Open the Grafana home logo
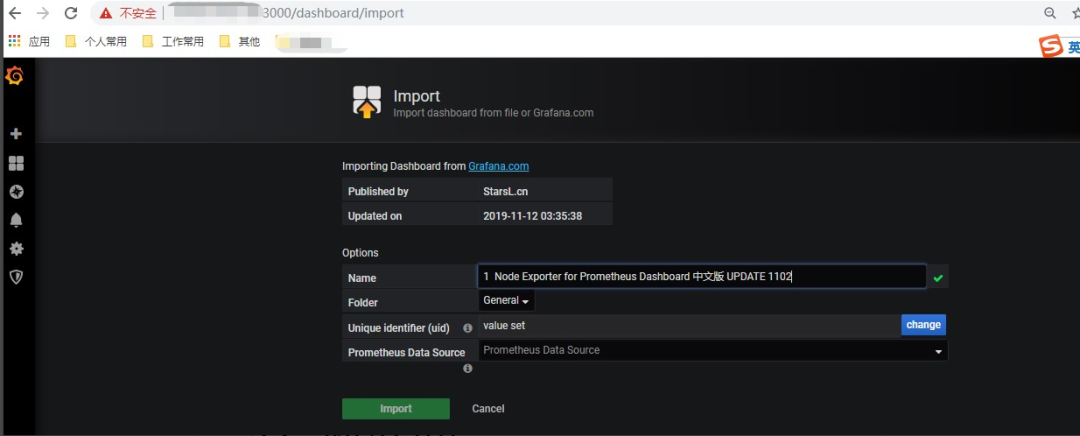 pos(14,76)
